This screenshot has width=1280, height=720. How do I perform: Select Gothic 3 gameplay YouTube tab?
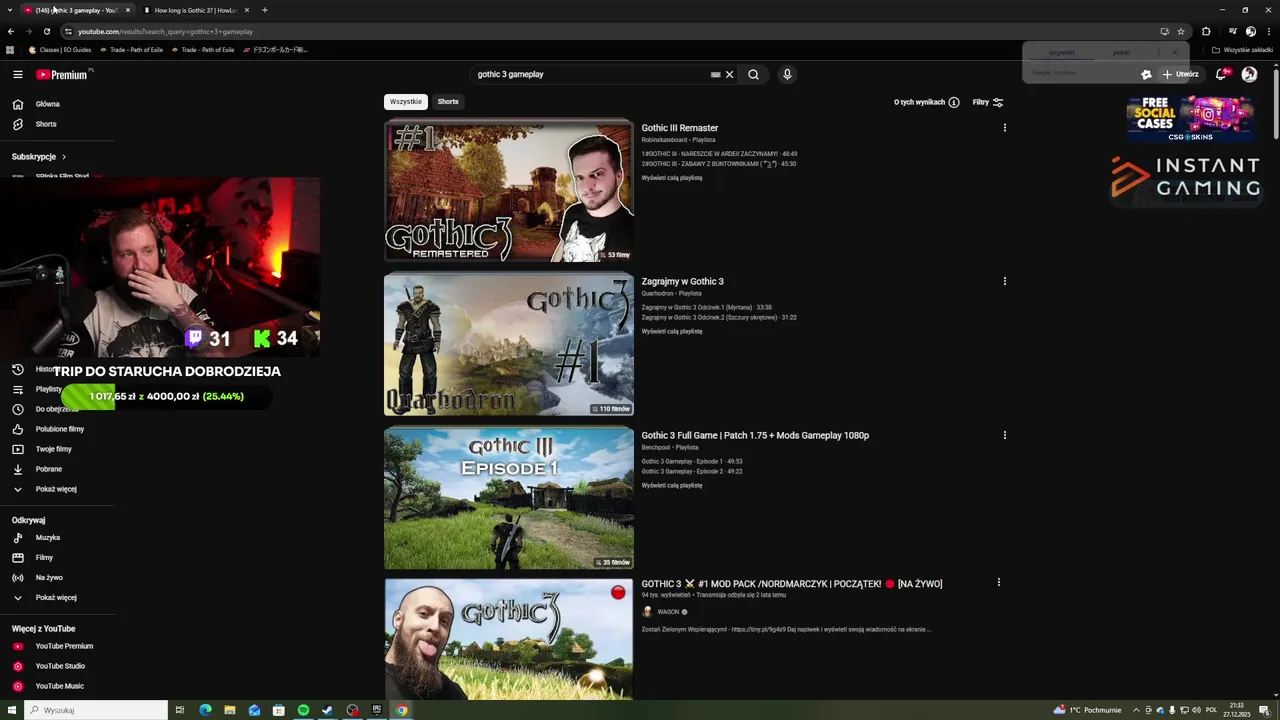tap(77, 10)
